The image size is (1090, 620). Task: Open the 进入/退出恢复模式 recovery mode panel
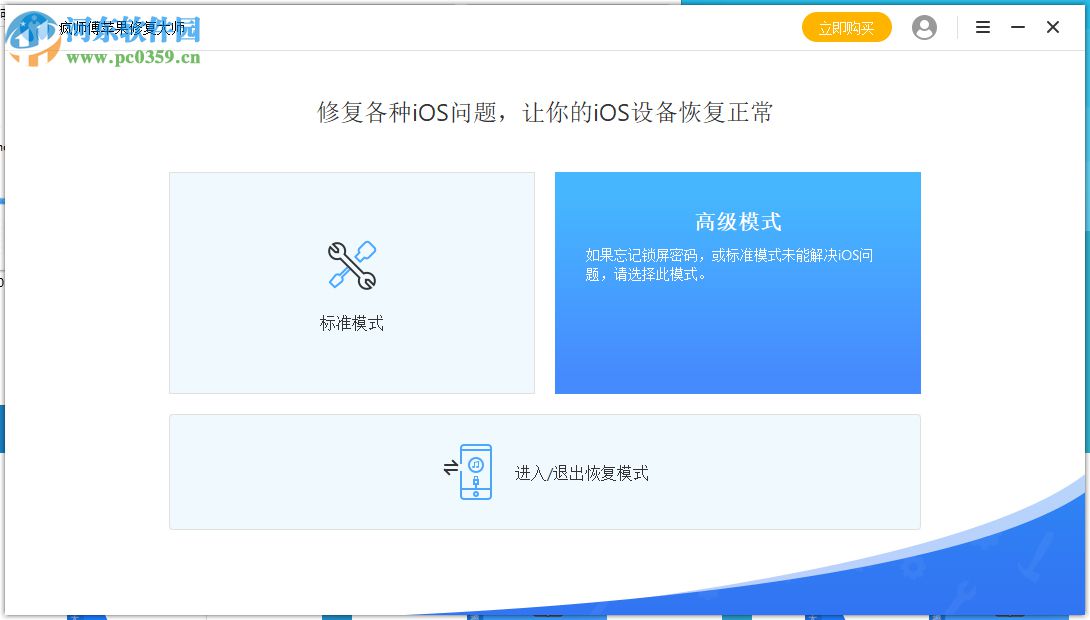tap(545, 471)
